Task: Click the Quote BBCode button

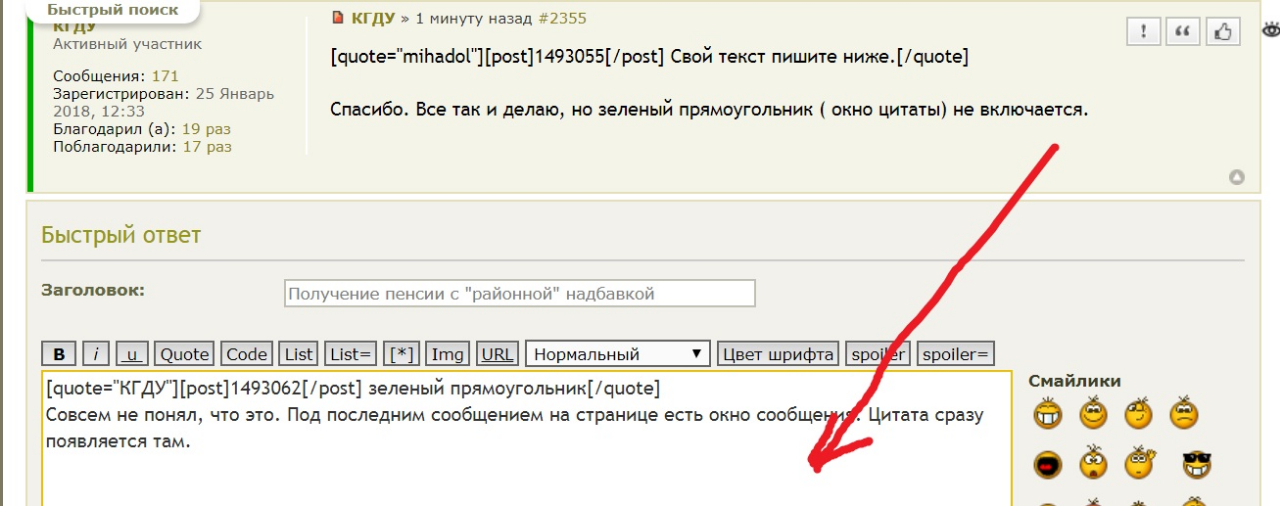Action: coord(185,354)
